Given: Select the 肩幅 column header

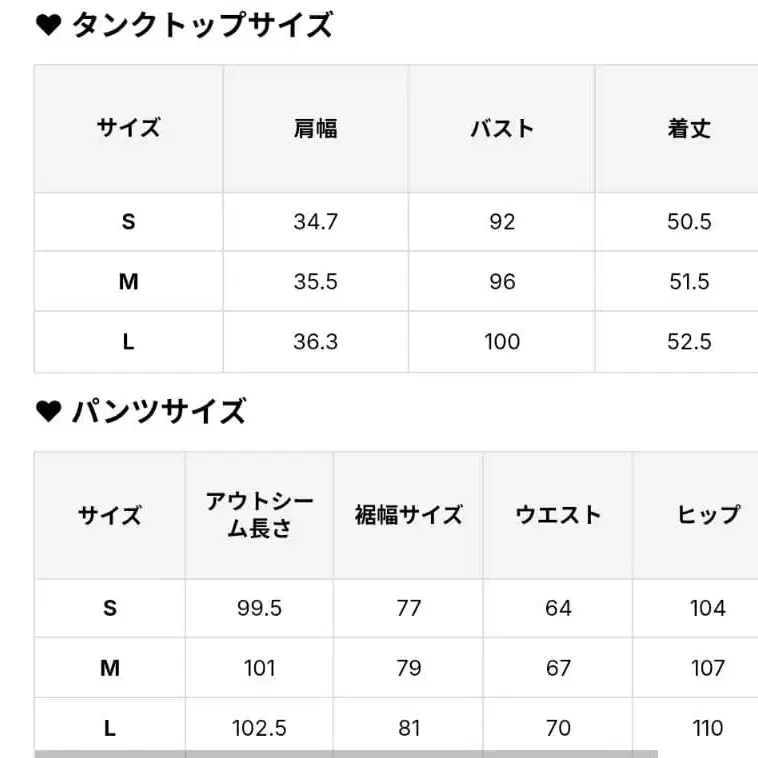Looking at the screenshot, I should pyautogui.click(x=315, y=129).
